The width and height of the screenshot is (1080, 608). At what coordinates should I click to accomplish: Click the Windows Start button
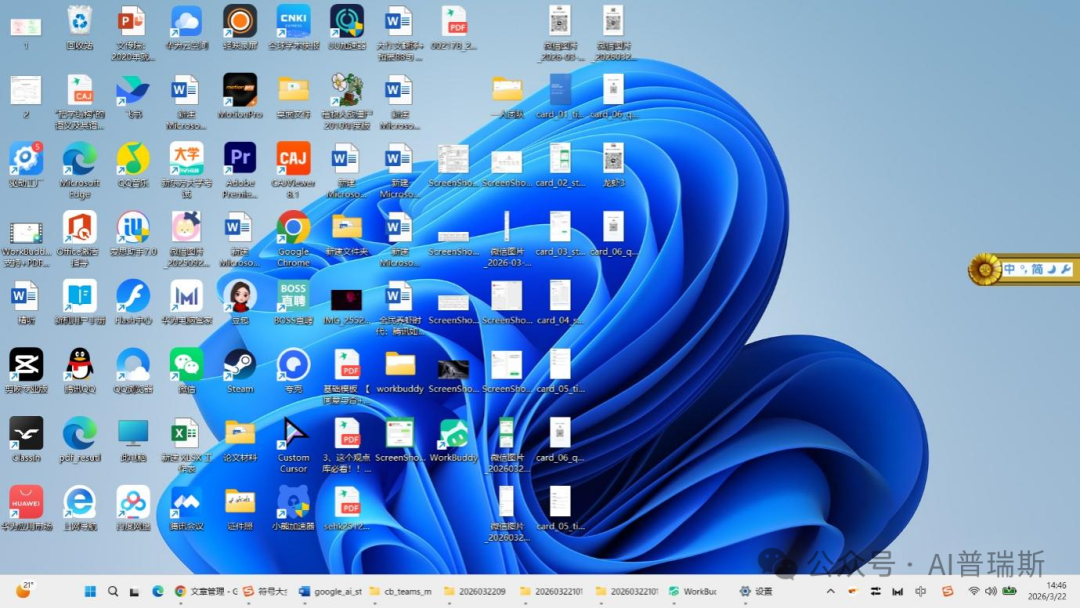pyautogui.click(x=90, y=591)
